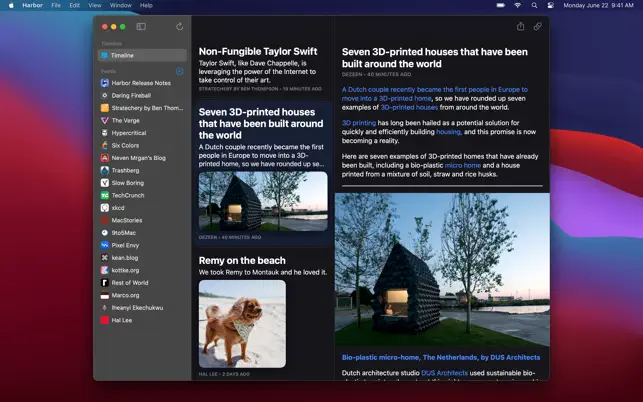Viewport: 643px width, 402px height.
Task: Open the share icon in article toolbar
Action: point(520,27)
